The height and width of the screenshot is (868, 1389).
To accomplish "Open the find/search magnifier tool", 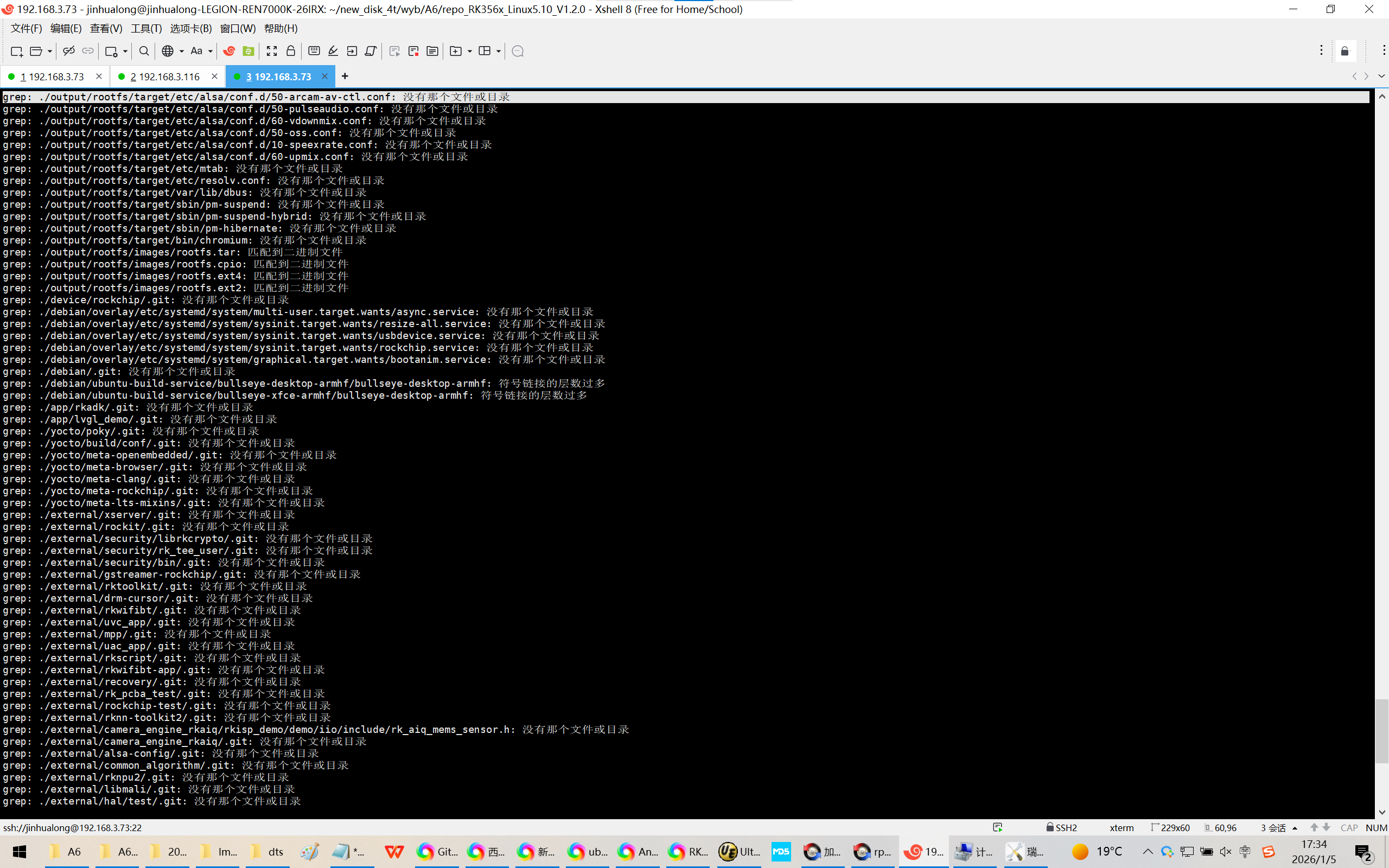I will pos(144,51).
